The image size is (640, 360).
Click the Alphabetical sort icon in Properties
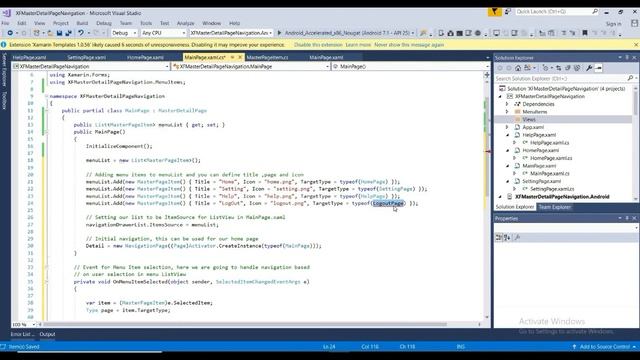[x=507, y=237]
